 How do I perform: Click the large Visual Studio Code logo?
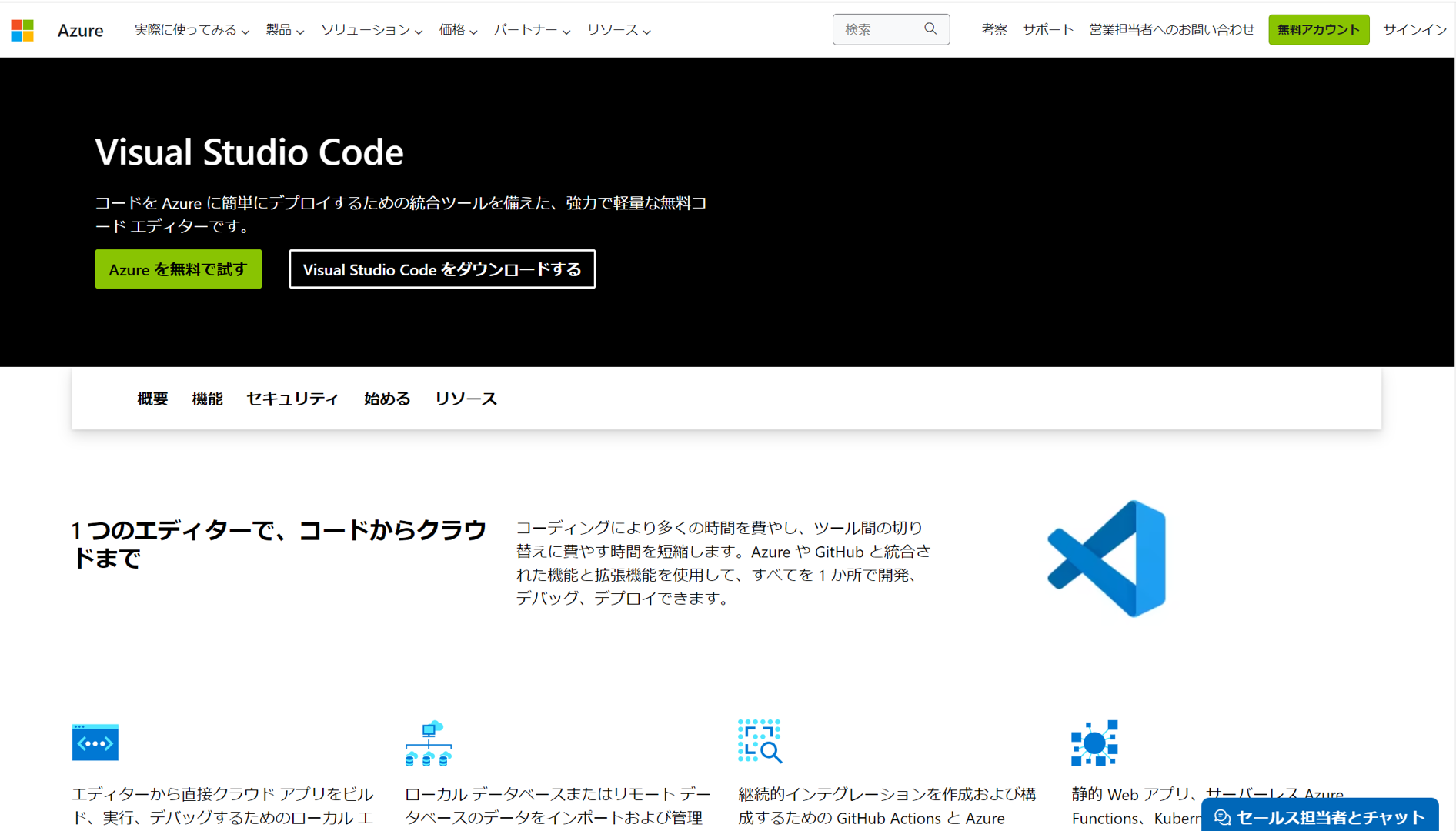point(1107,559)
